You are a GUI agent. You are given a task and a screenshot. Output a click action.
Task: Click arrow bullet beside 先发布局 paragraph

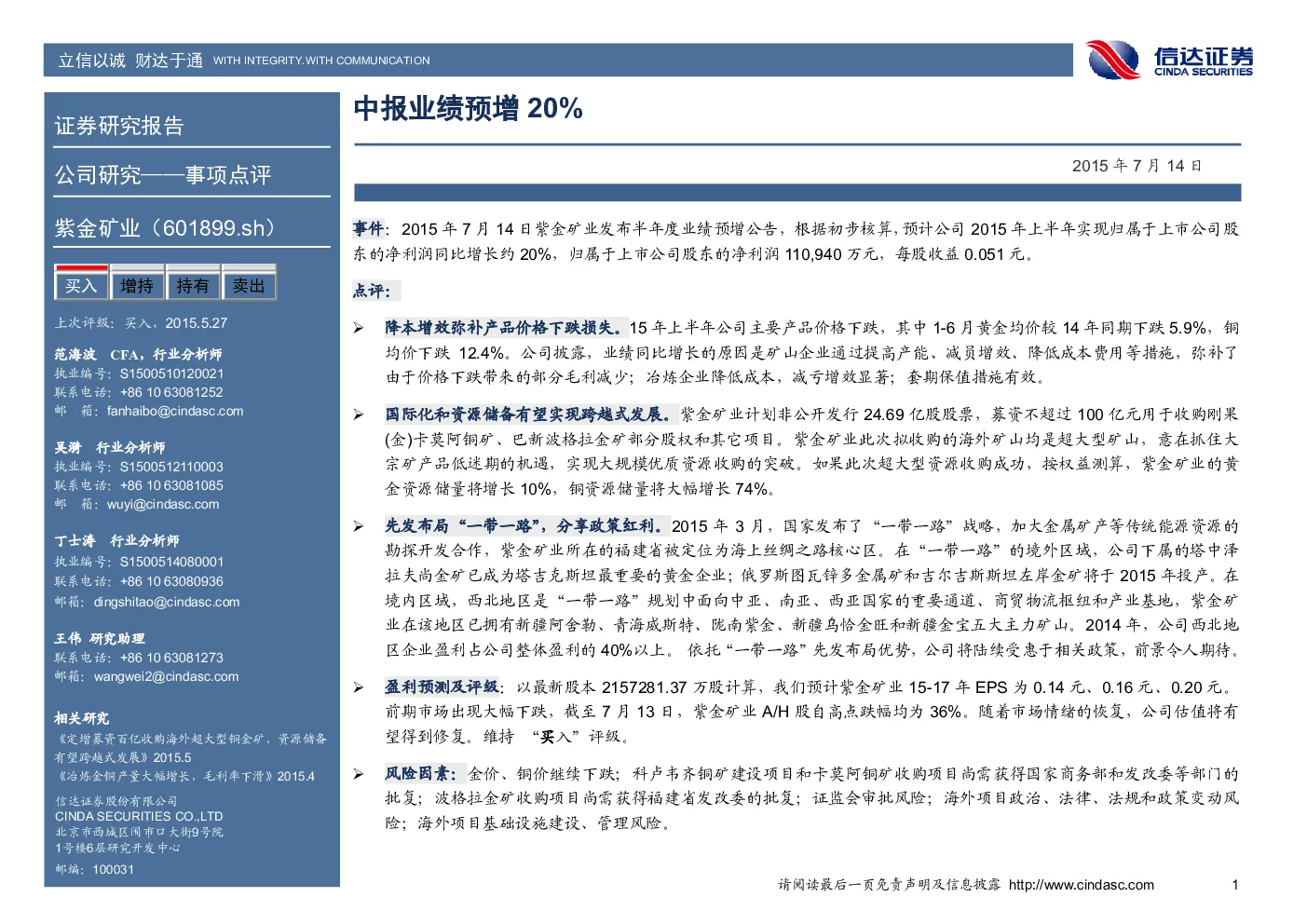click(x=359, y=526)
